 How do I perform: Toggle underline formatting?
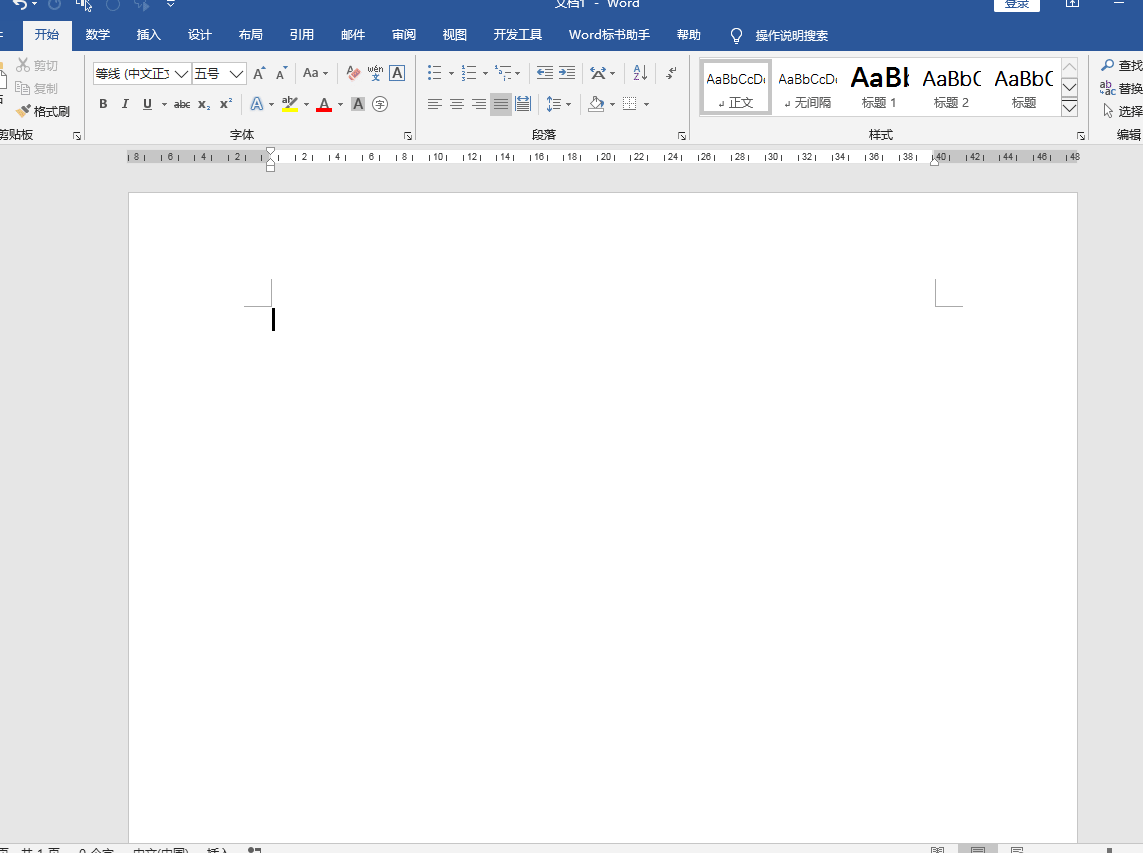(x=147, y=104)
